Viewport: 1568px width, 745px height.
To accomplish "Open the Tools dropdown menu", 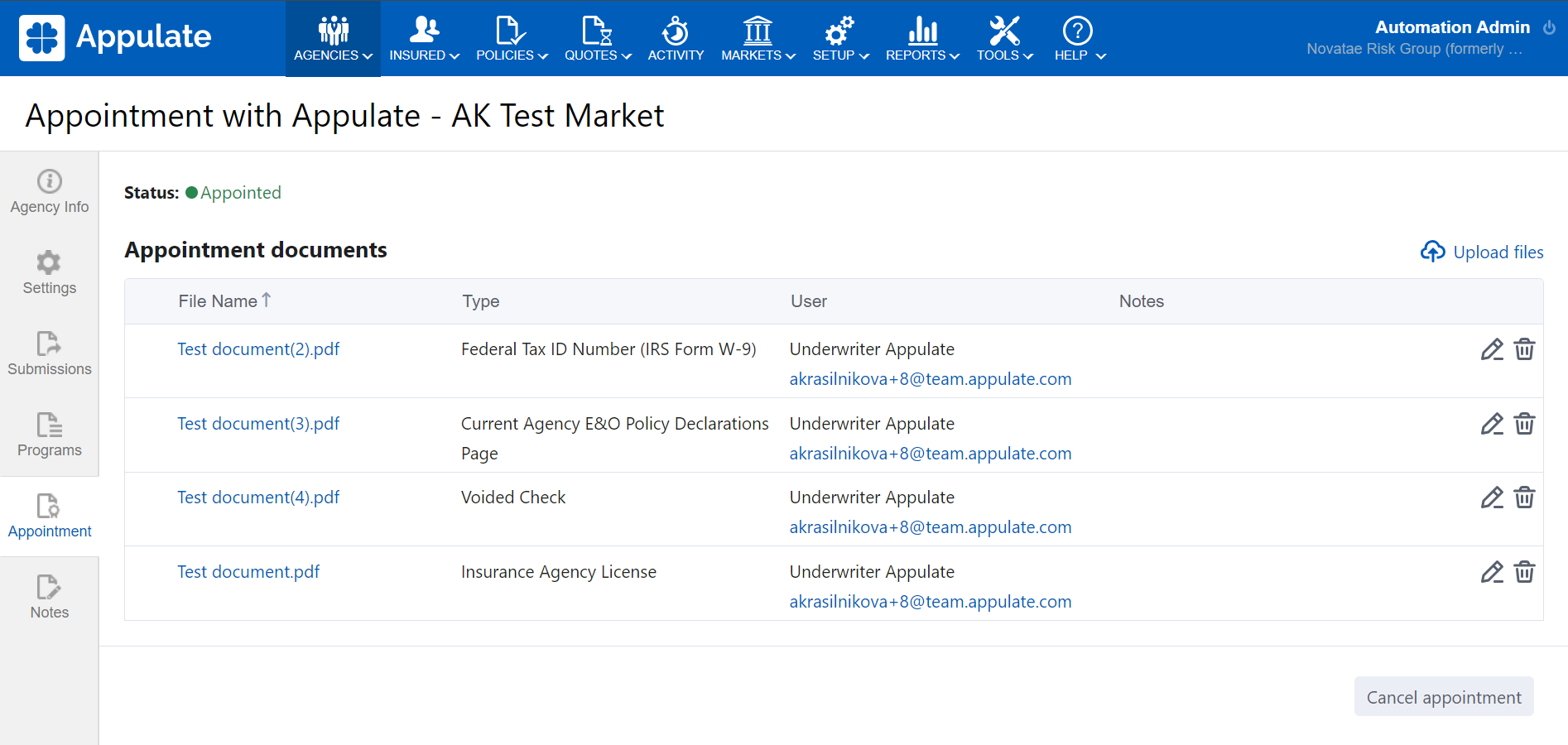I will pos(1004,39).
